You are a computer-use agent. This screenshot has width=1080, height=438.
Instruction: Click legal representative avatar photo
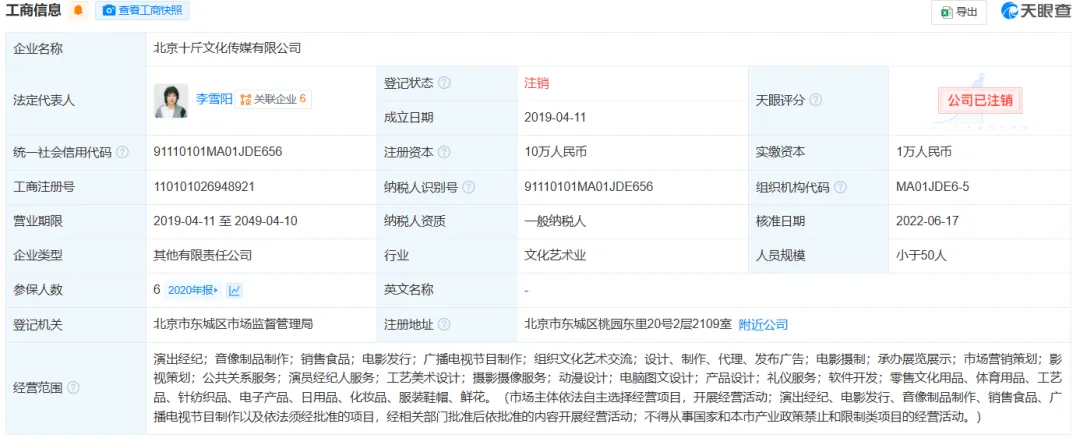click(x=171, y=100)
